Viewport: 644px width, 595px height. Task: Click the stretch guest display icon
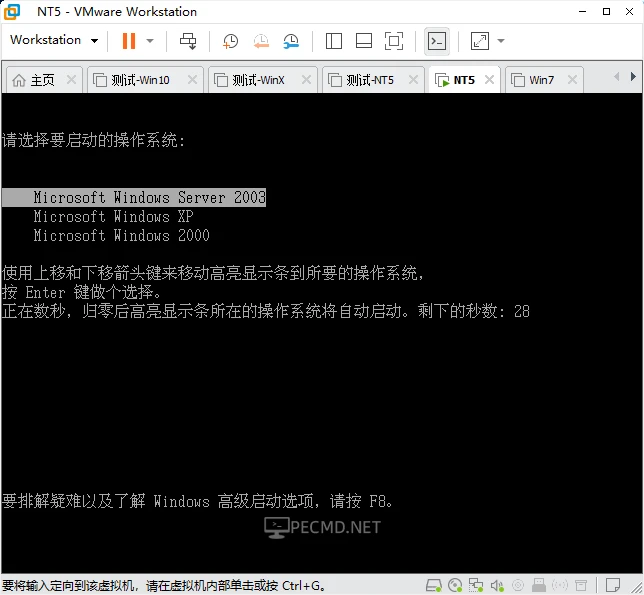click(480, 41)
